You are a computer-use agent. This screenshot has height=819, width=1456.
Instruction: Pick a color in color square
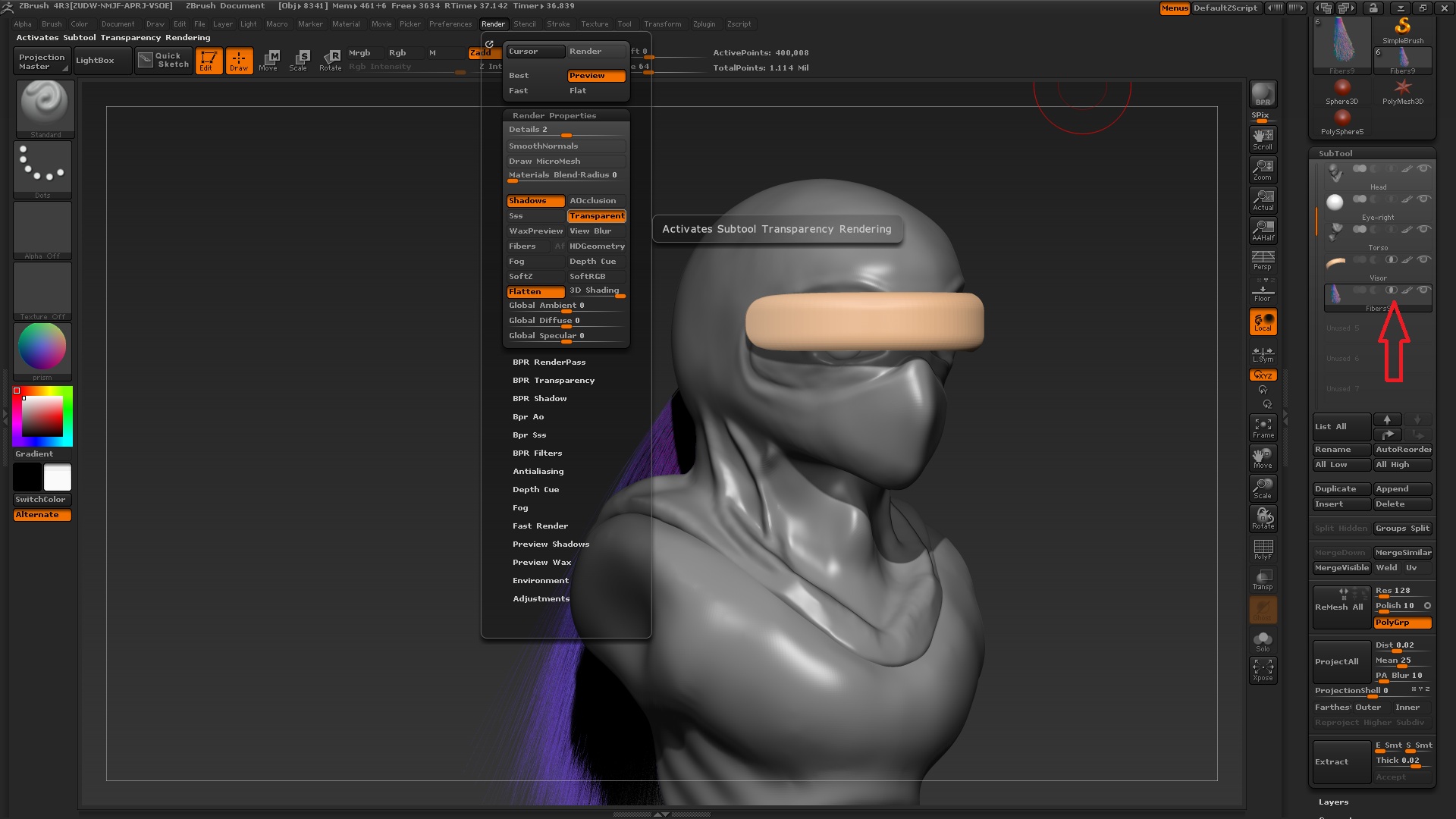click(42, 416)
